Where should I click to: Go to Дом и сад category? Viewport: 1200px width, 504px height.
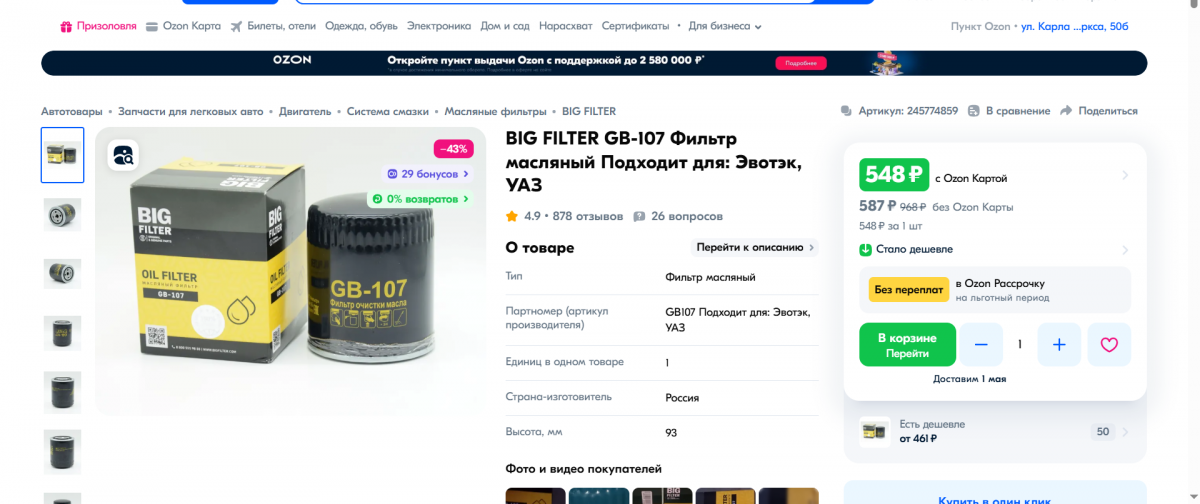pos(505,26)
